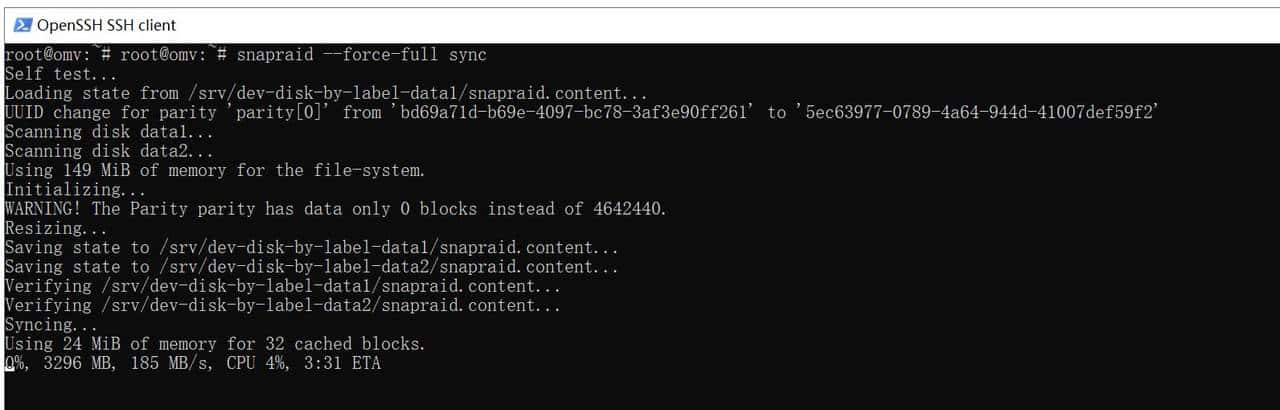Click the "Initializing..." output line
Viewport: 1280px width, 410px height.
tap(75, 189)
